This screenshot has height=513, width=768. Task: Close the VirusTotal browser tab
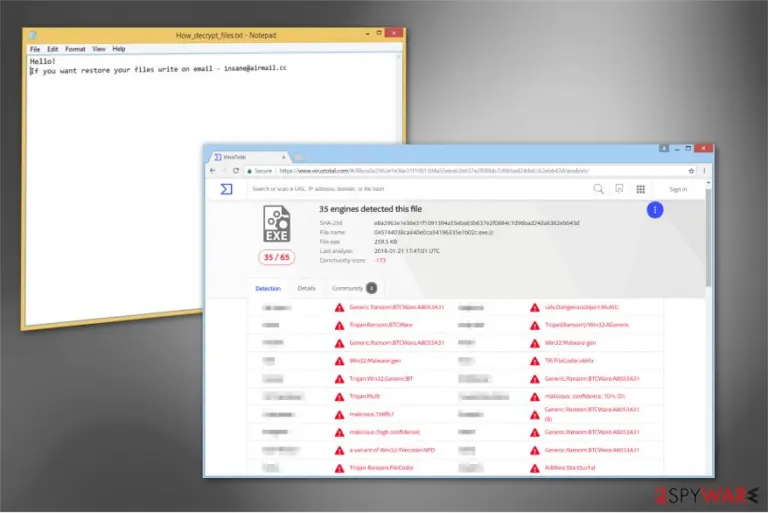click(283, 157)
